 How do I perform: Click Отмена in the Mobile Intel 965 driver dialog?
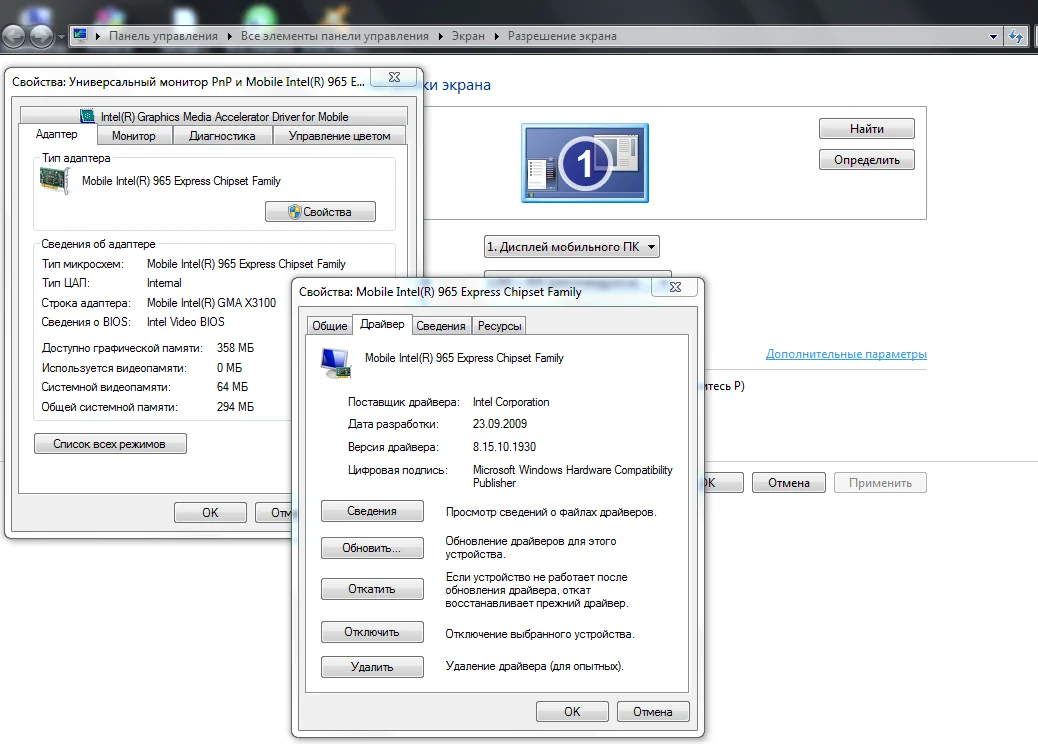653,712
